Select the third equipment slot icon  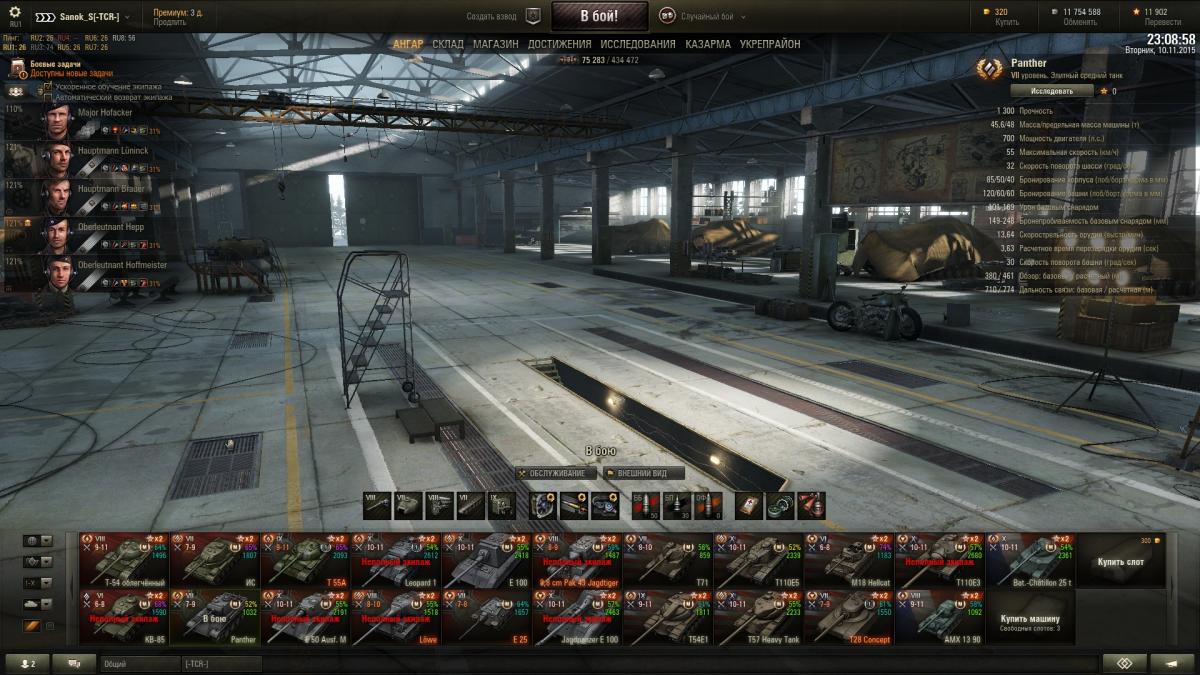click(x=605, y=506)
